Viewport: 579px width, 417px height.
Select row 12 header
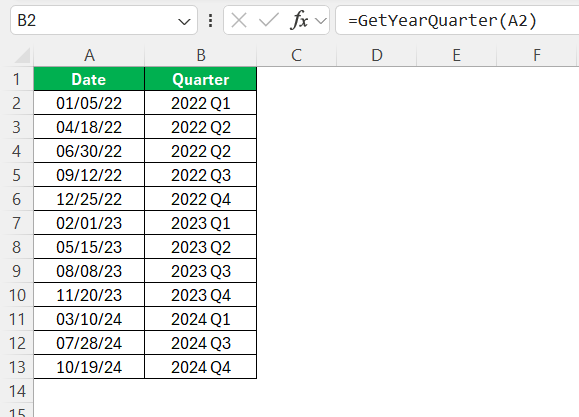click(x=17, y=343)
